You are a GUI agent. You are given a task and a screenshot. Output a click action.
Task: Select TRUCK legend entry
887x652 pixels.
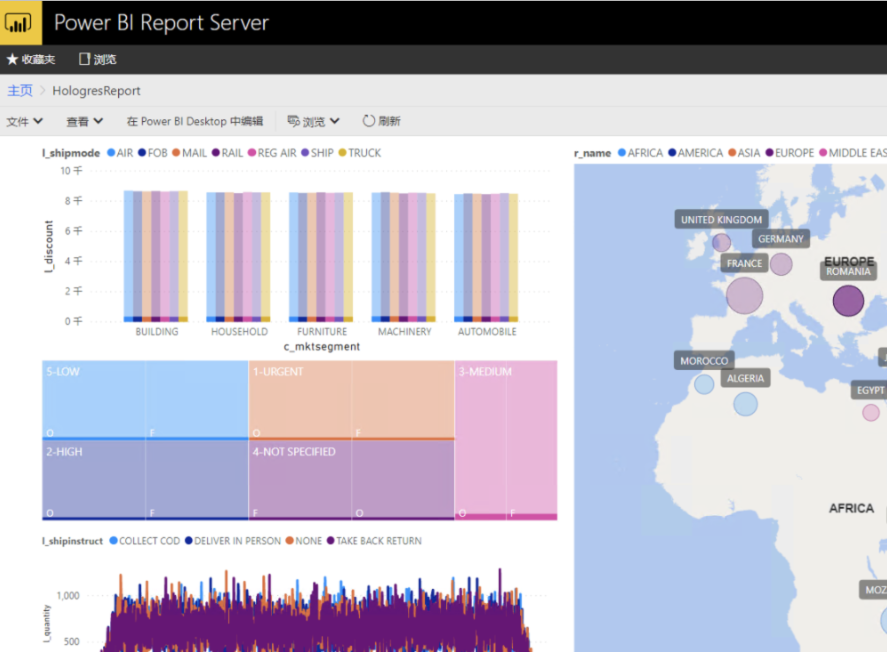[x=360, y=153]
